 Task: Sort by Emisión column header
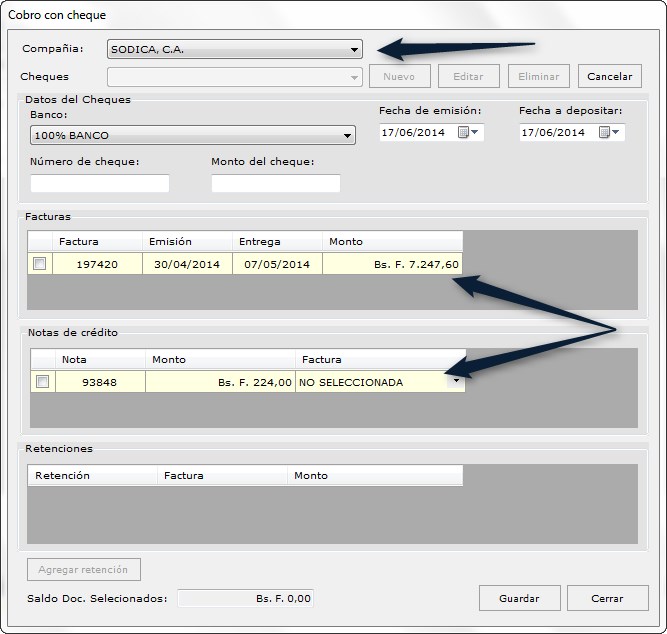[x=187, y=241]
